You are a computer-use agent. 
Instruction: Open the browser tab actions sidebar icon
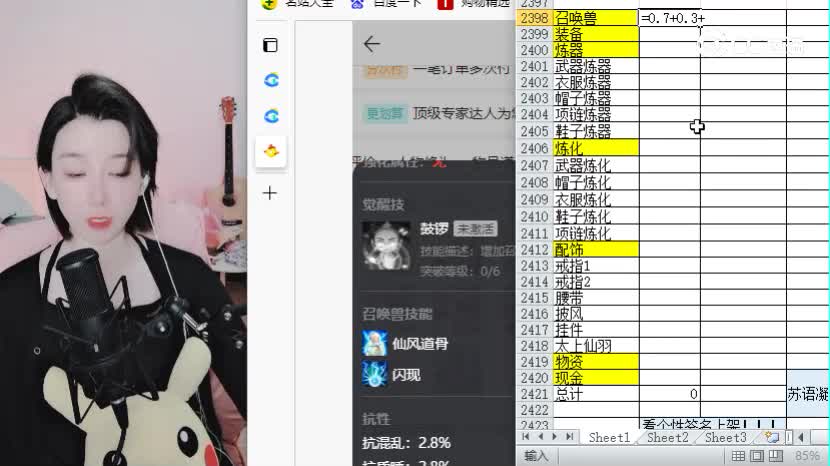point(270,45)
